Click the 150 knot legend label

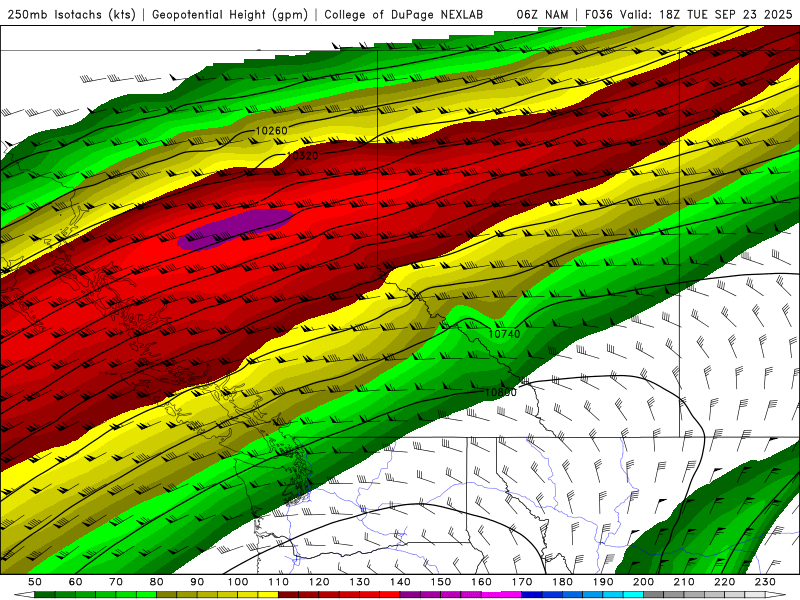pyautogui.click(x=440, y=582)
